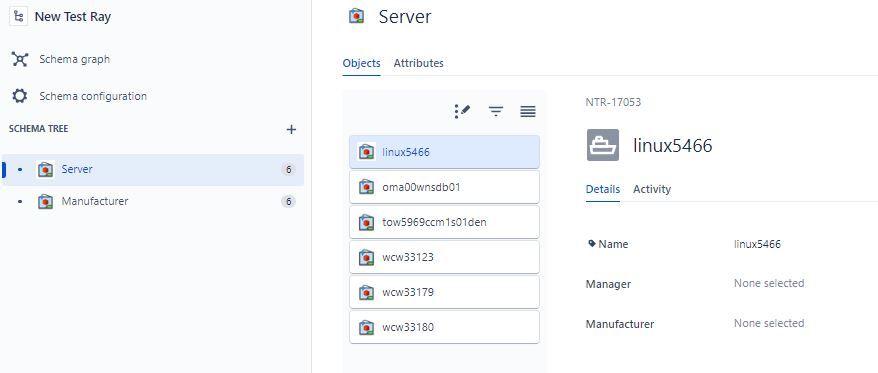
Task: Click the Manufacturer None selected value
Action: click(x=769, y=323)
